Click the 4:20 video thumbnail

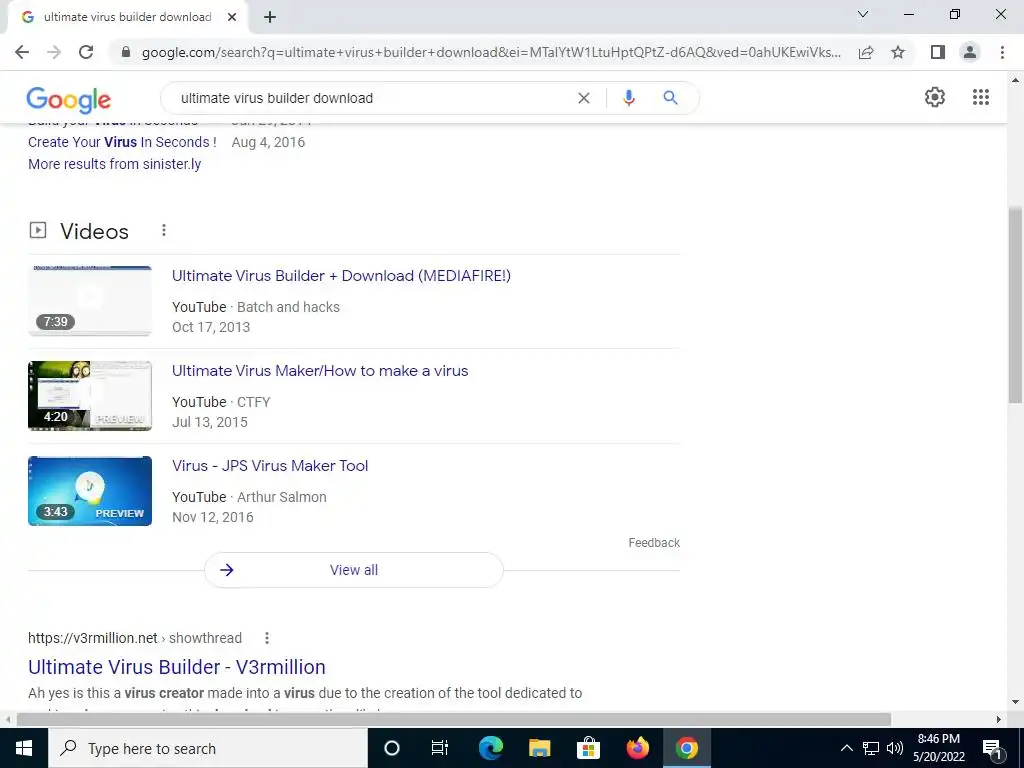(x=90, y=396)
